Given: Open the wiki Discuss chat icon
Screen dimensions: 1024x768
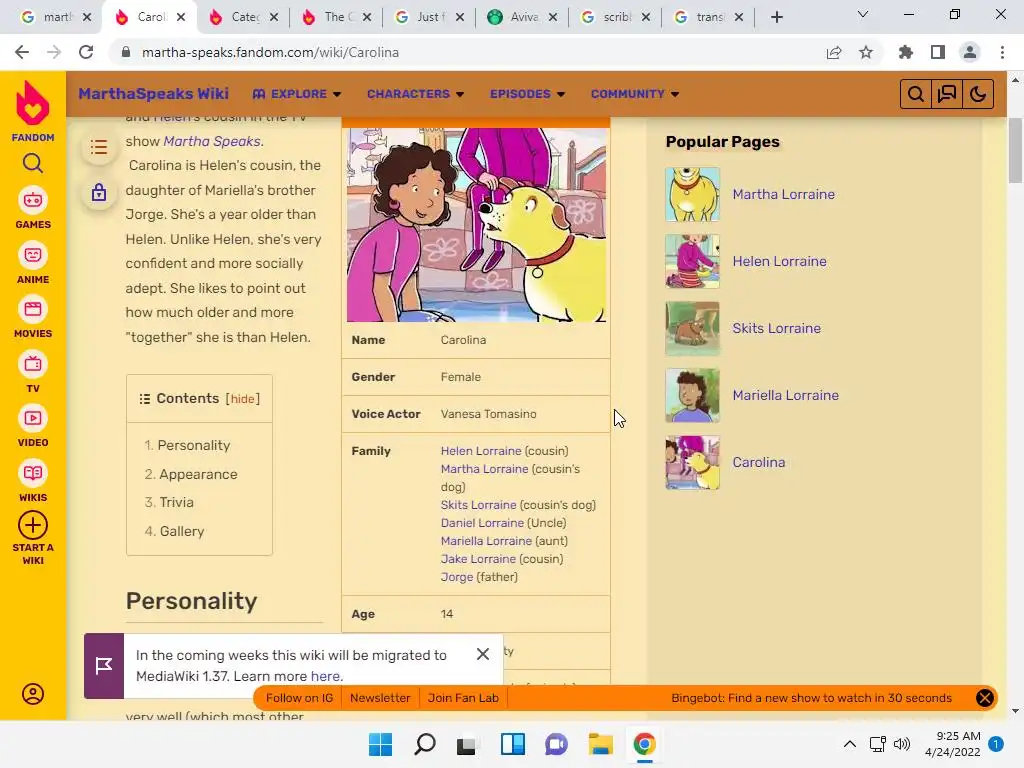Looking at the screenshot, I should [x=947, y=94].
